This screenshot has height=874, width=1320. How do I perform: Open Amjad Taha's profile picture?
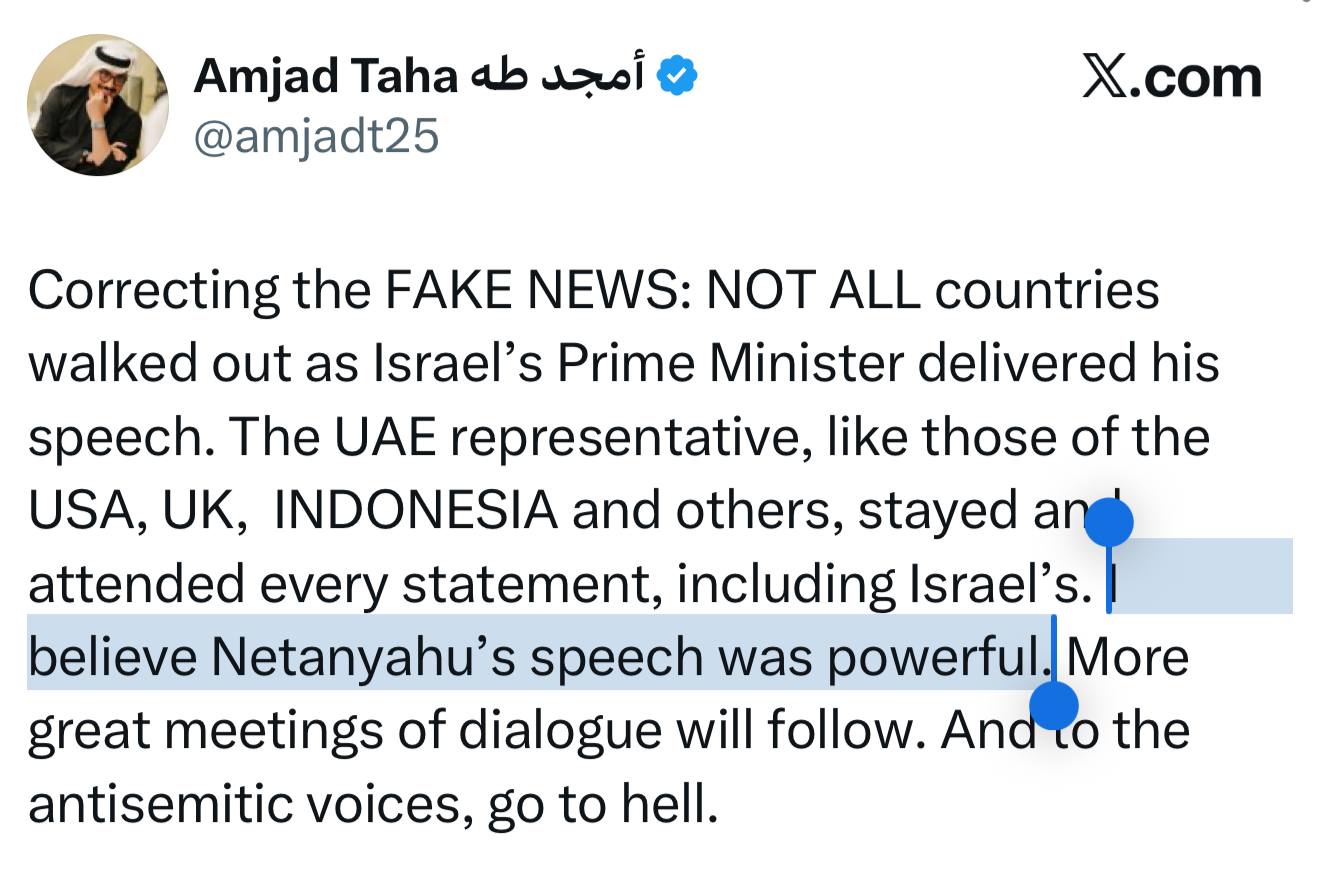pyautogui.click(x=98, y=105)
